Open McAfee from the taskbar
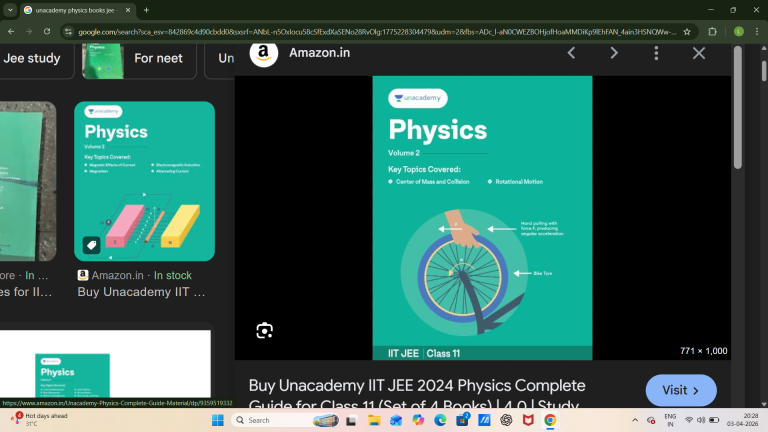Image resolution: width=768 pixels, height=432 pixels. tap(528, 420)
